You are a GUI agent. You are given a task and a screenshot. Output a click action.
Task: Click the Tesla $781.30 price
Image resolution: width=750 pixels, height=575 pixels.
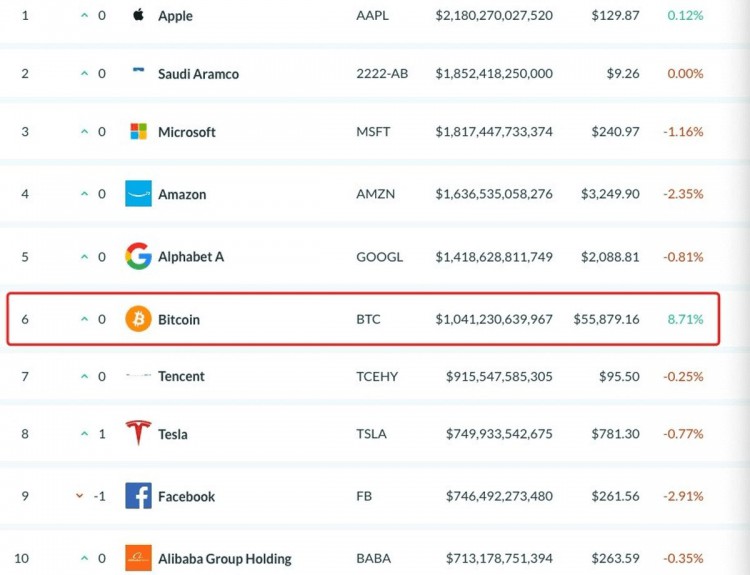point(615,434)
